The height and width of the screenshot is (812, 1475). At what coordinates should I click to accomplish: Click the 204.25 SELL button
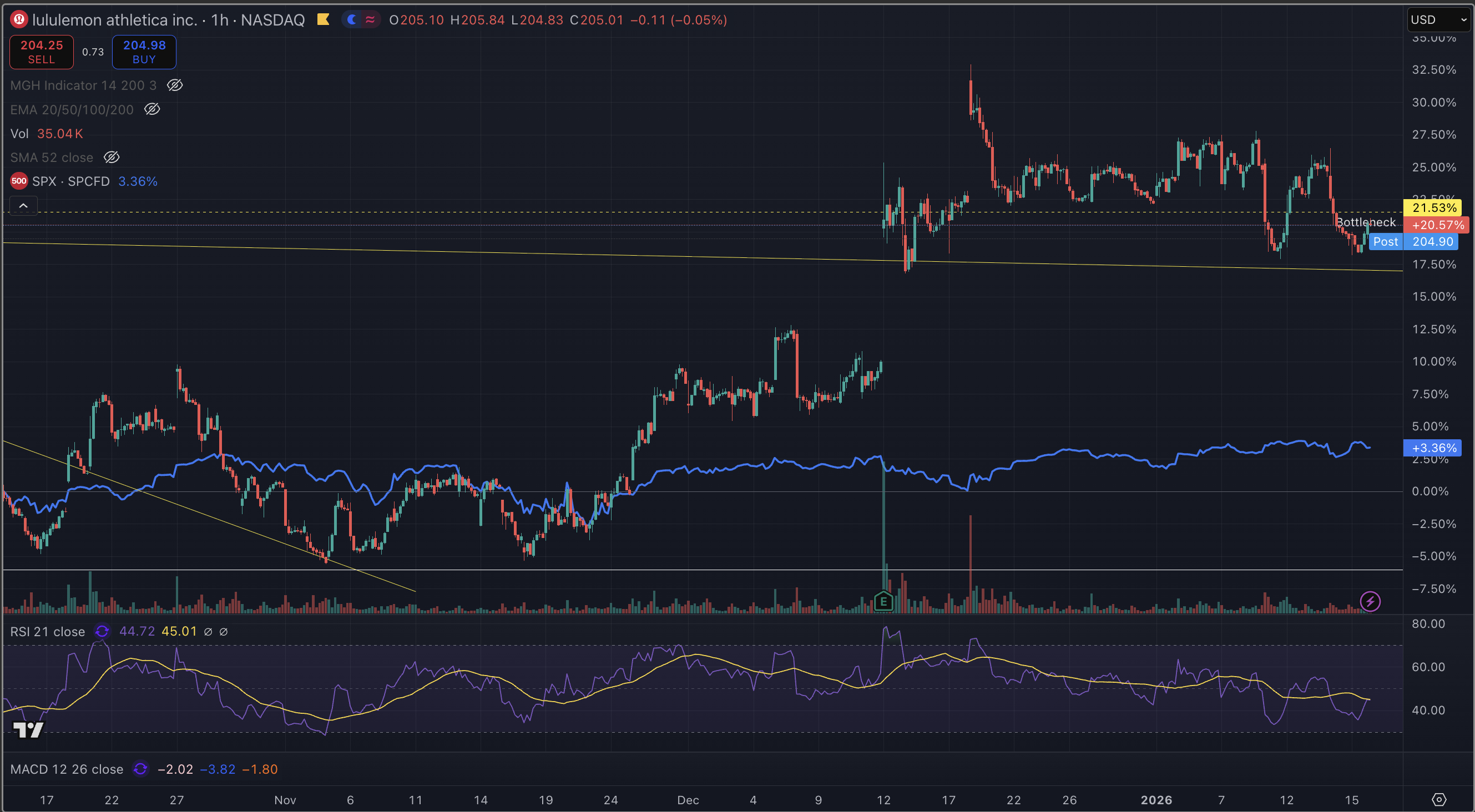pos(41,52)
